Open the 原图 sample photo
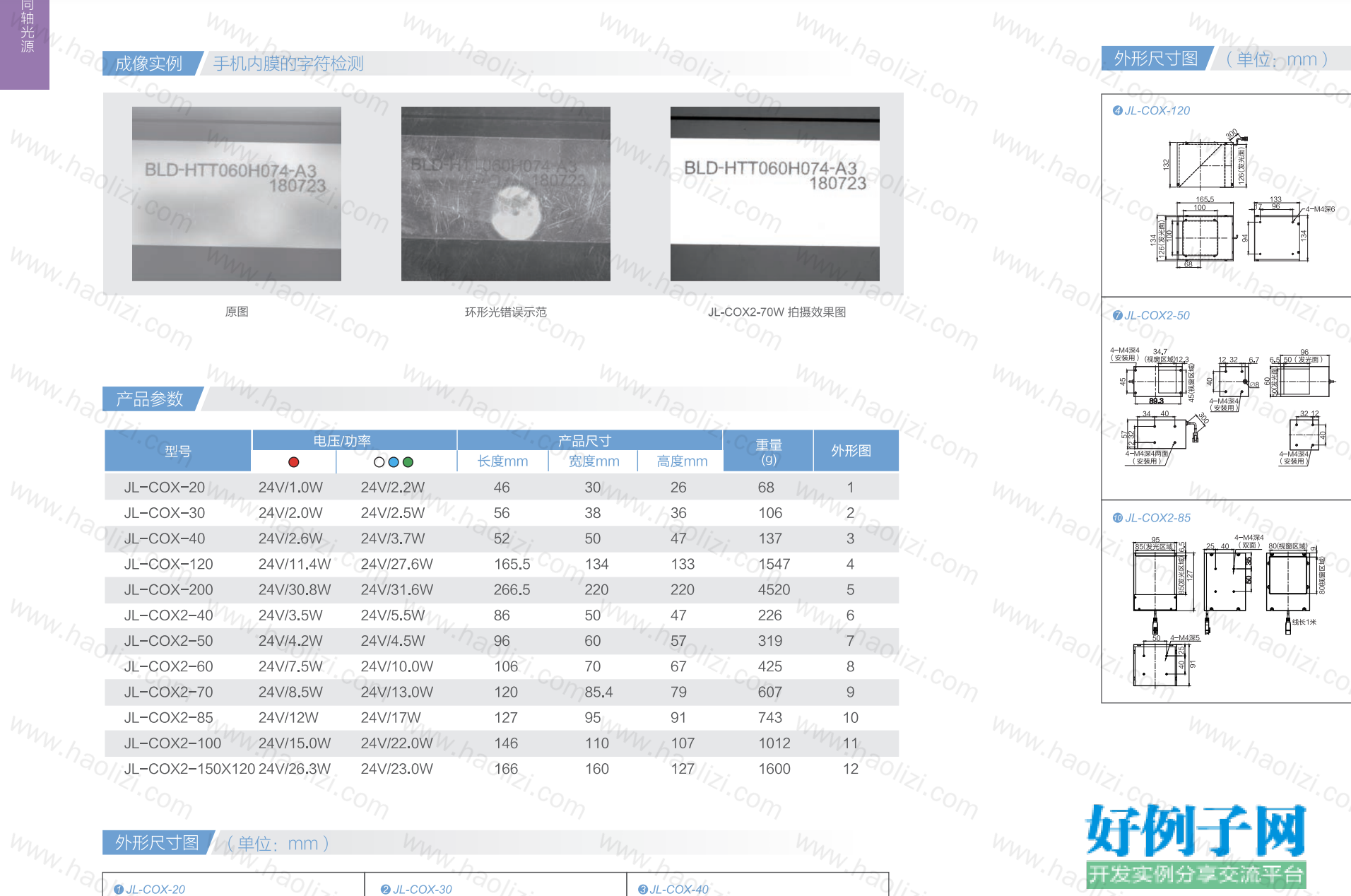The height and width of the screenshot is (896, 1351). 237,194
